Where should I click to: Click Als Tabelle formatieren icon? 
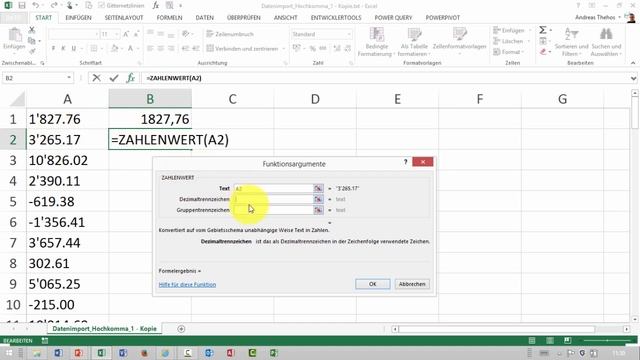click(414, 35)
